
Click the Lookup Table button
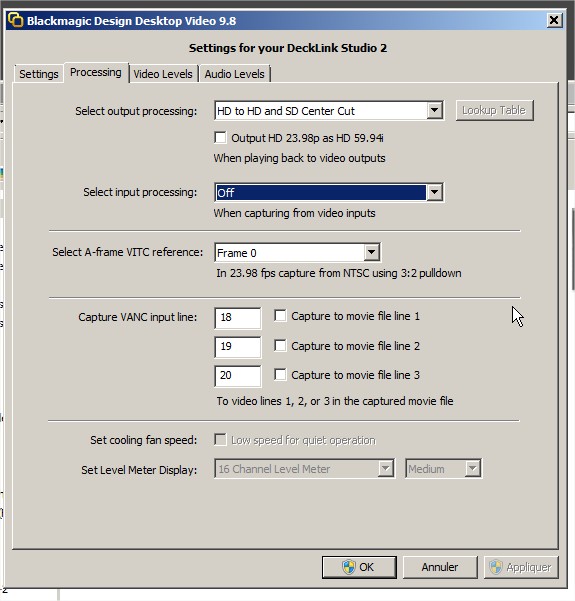click(494, 110)
